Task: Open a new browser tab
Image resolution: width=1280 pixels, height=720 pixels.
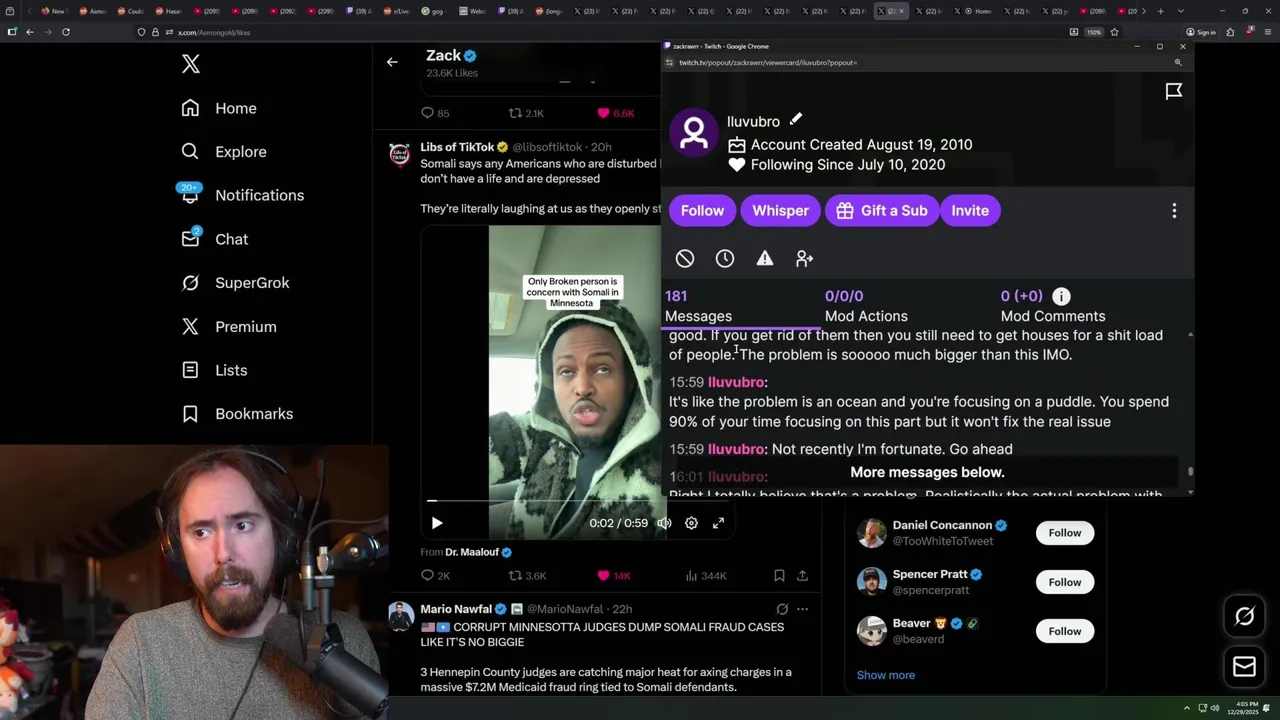Action: (x=1160, y=11)
